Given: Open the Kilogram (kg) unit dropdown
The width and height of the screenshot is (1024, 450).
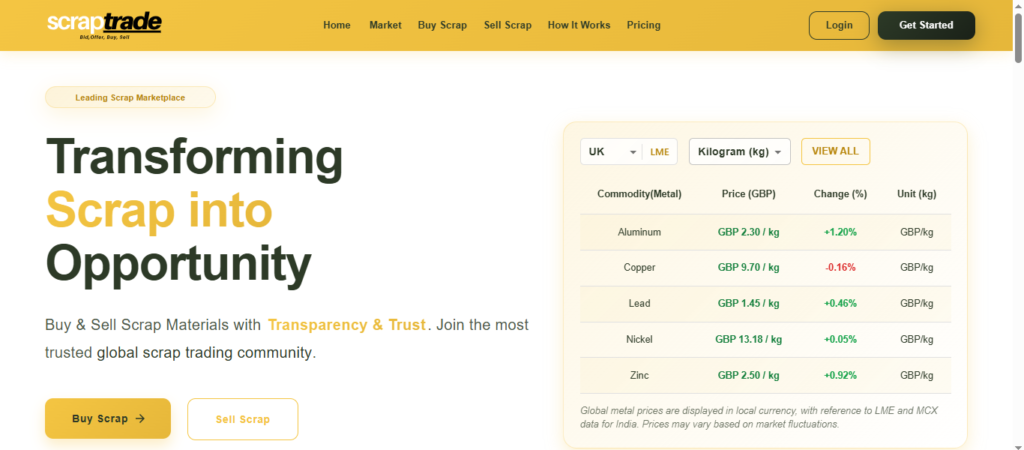Looking at the screenshot, I should pyautogui.click(x=739, y=152).
